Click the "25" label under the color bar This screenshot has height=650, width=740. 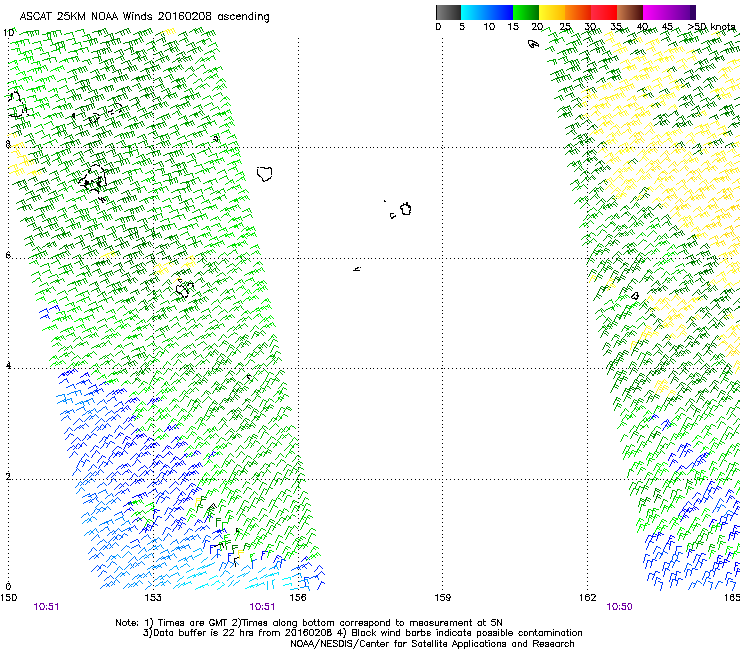(x=565, y=27)
